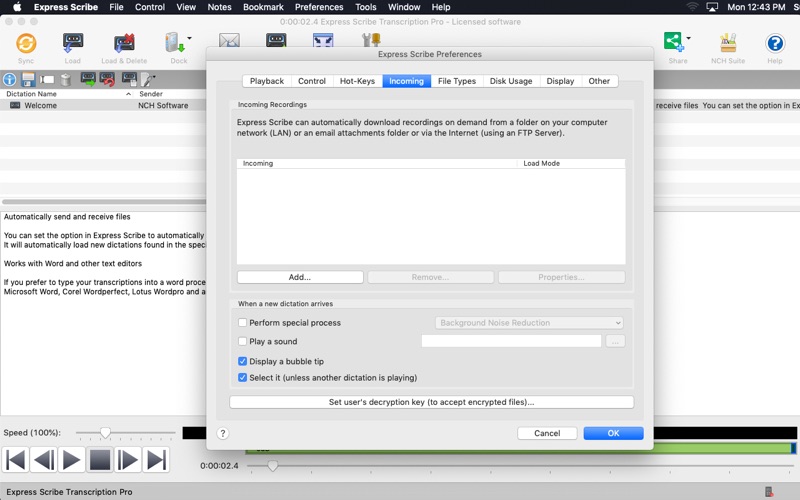Uncheck Display a bubble tip
Image resolution: width=800 pixels, height=500 pixels.
coord(243,361)
